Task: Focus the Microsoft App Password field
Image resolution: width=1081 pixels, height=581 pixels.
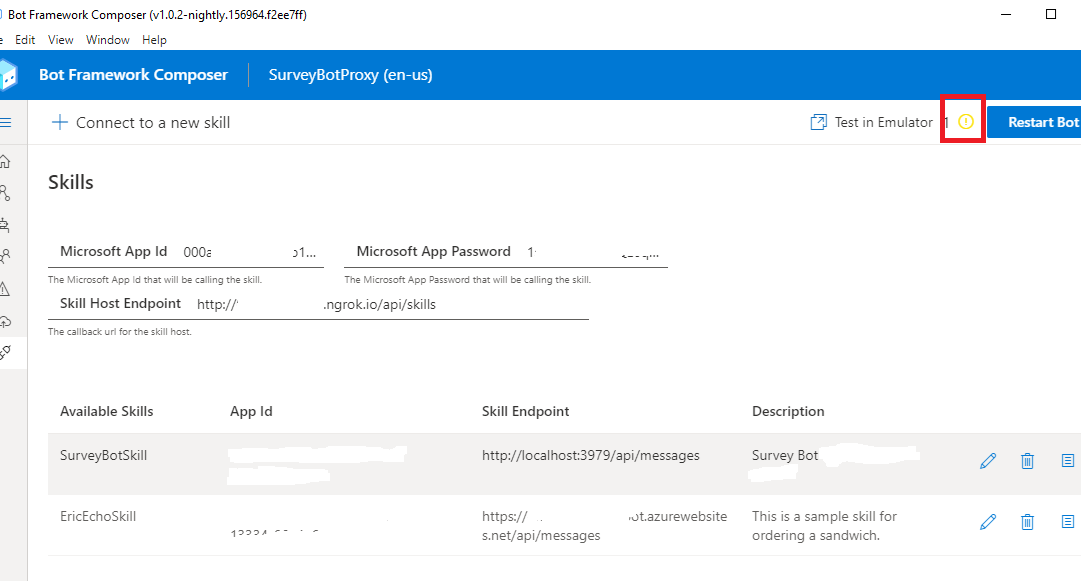Action: (505, 252)
